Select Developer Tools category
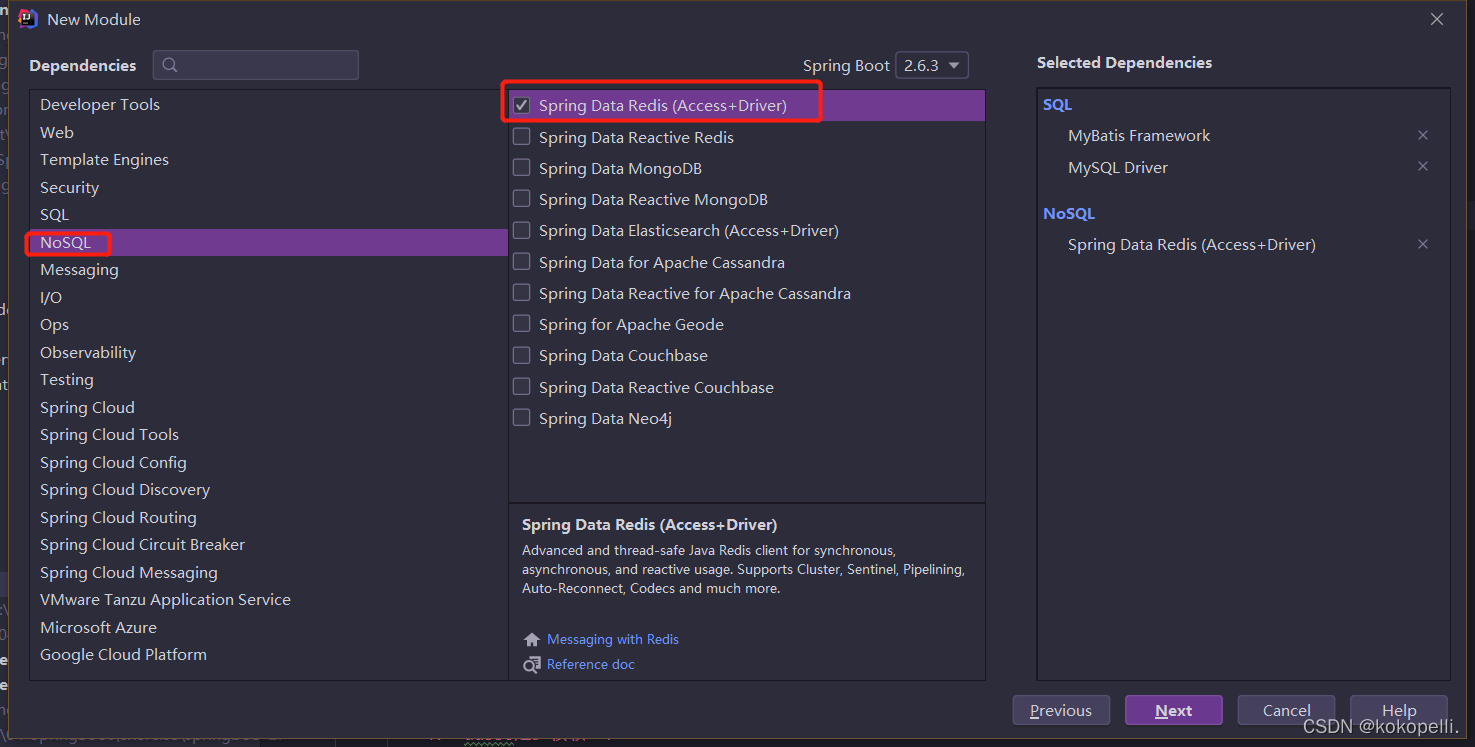 click(269, 105)
